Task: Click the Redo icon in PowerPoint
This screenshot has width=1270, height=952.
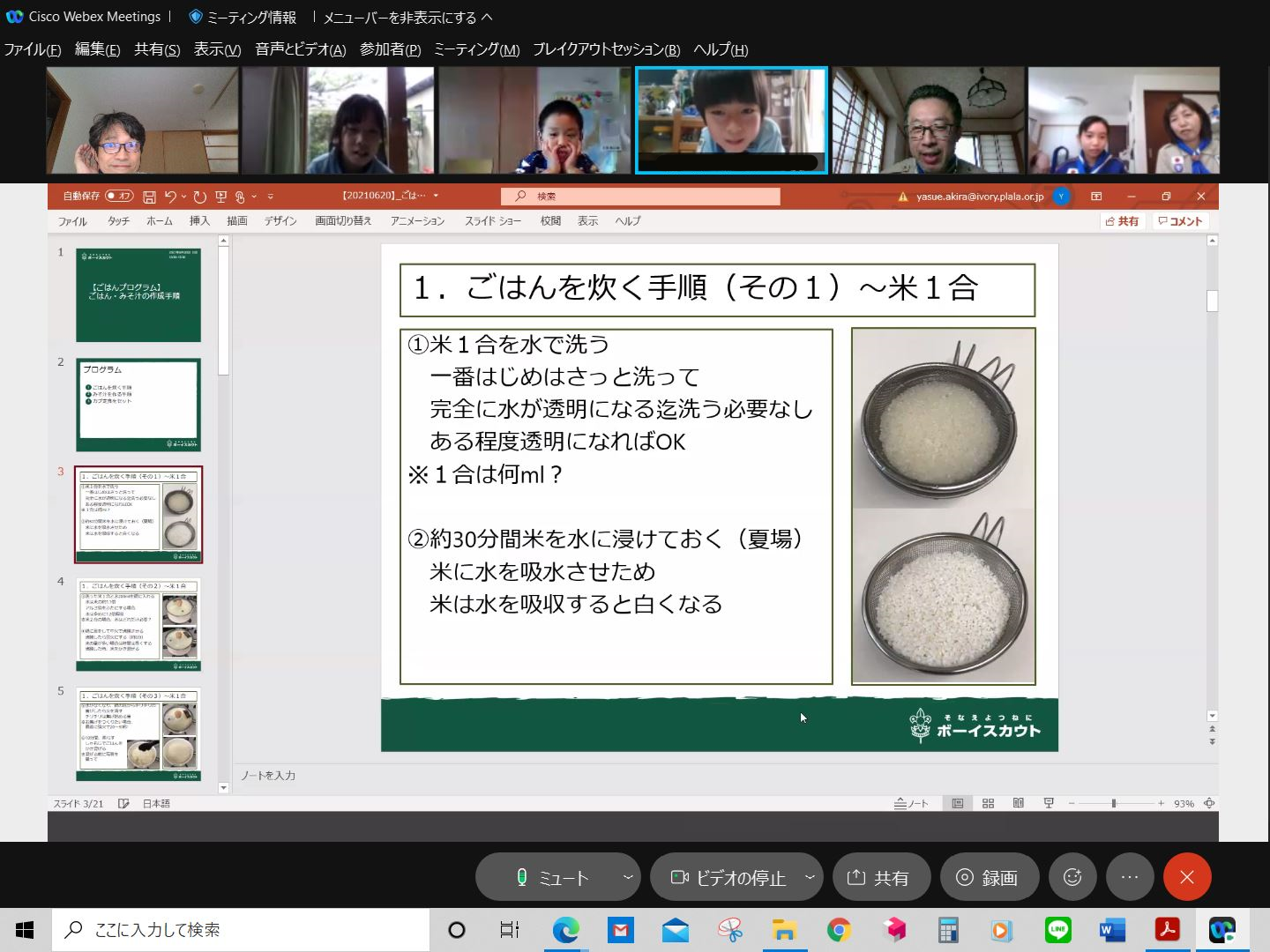Action: [x=200, y=197]
